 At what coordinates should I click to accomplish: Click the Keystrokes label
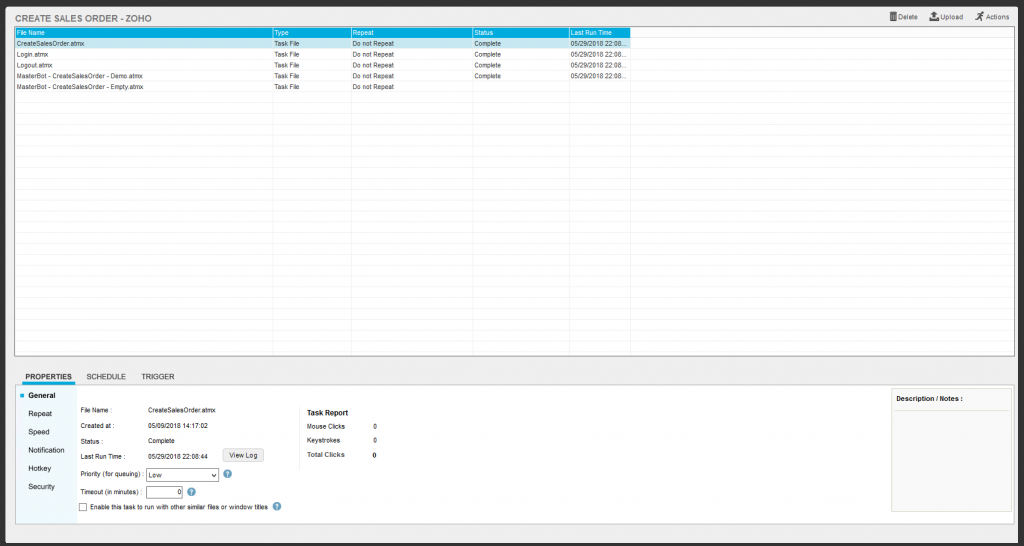click(323, 440)
